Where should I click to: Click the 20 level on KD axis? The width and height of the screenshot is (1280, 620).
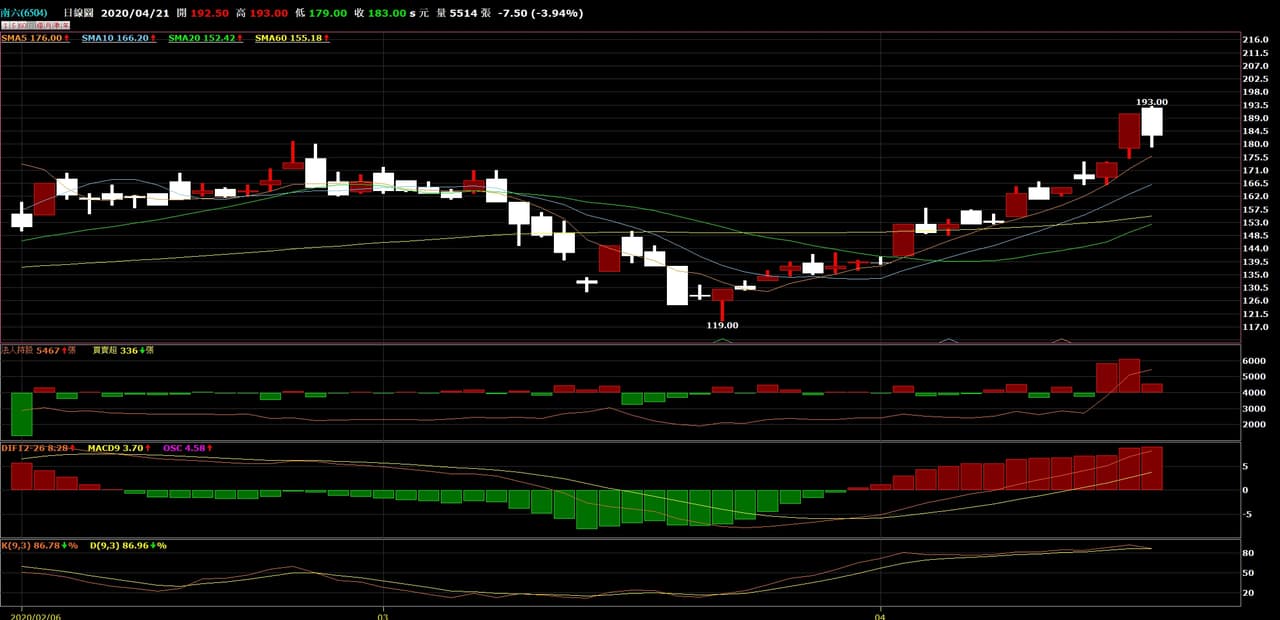1248,593
